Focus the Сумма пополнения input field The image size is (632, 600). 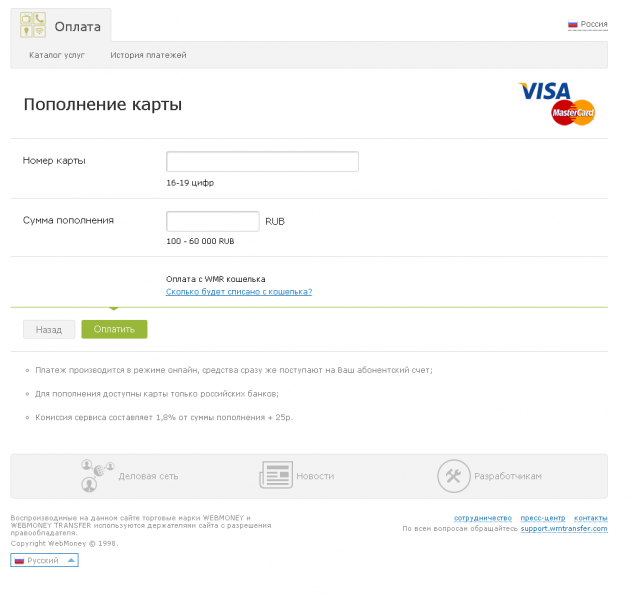pyautogui.click(x=213, y=221)
